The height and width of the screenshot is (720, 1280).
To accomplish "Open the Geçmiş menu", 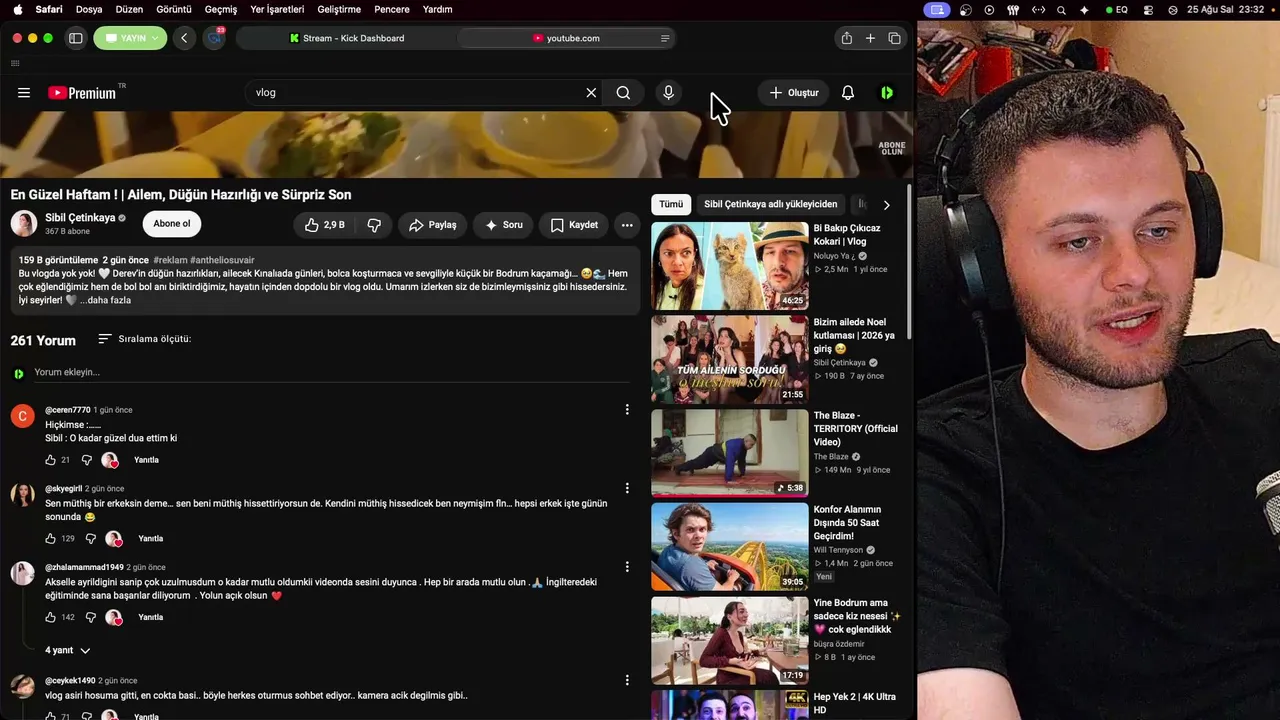I will pyautogui.click(x=221, y=9).
